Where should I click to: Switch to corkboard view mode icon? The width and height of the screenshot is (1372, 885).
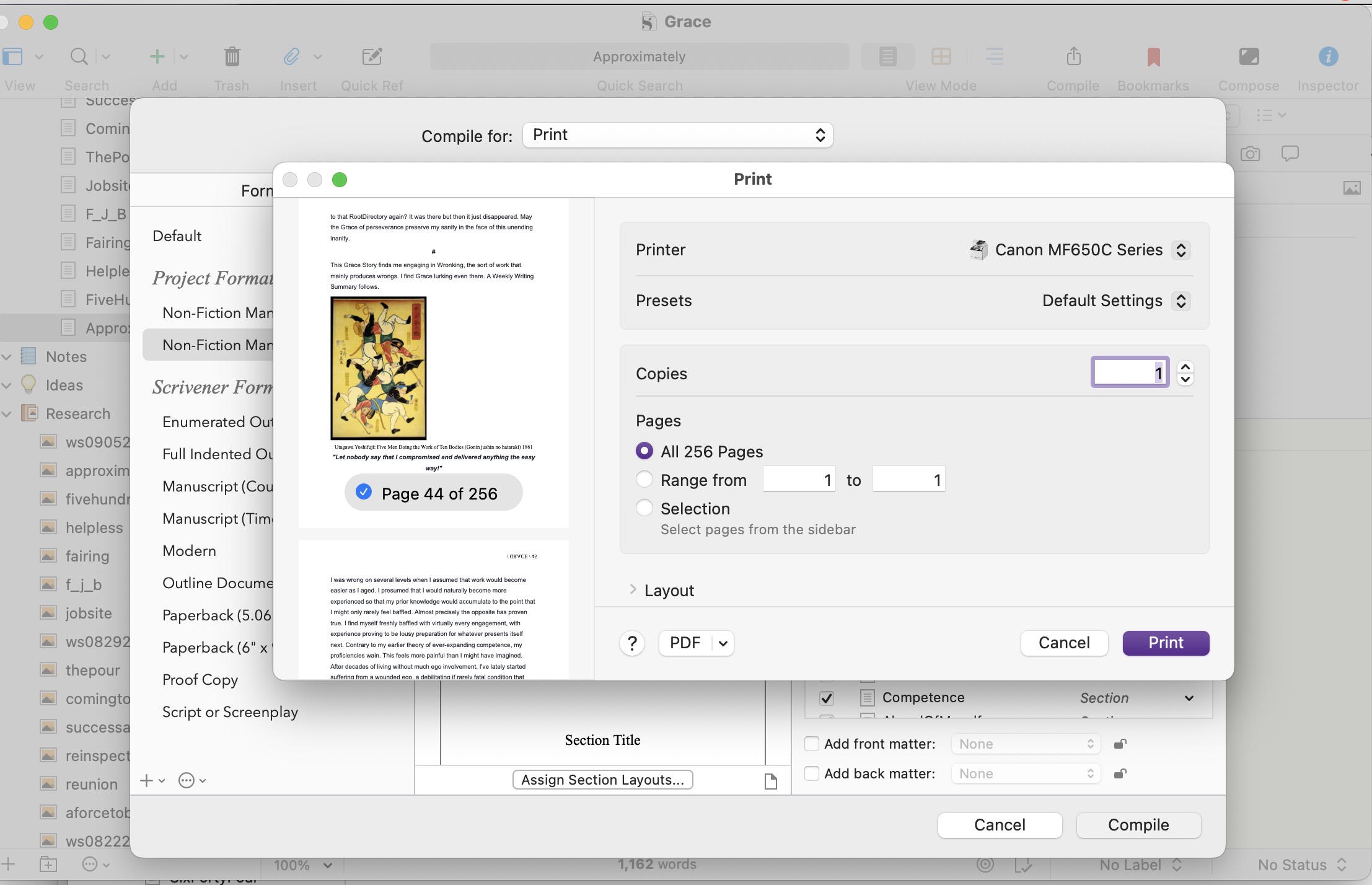click(941, 56)
